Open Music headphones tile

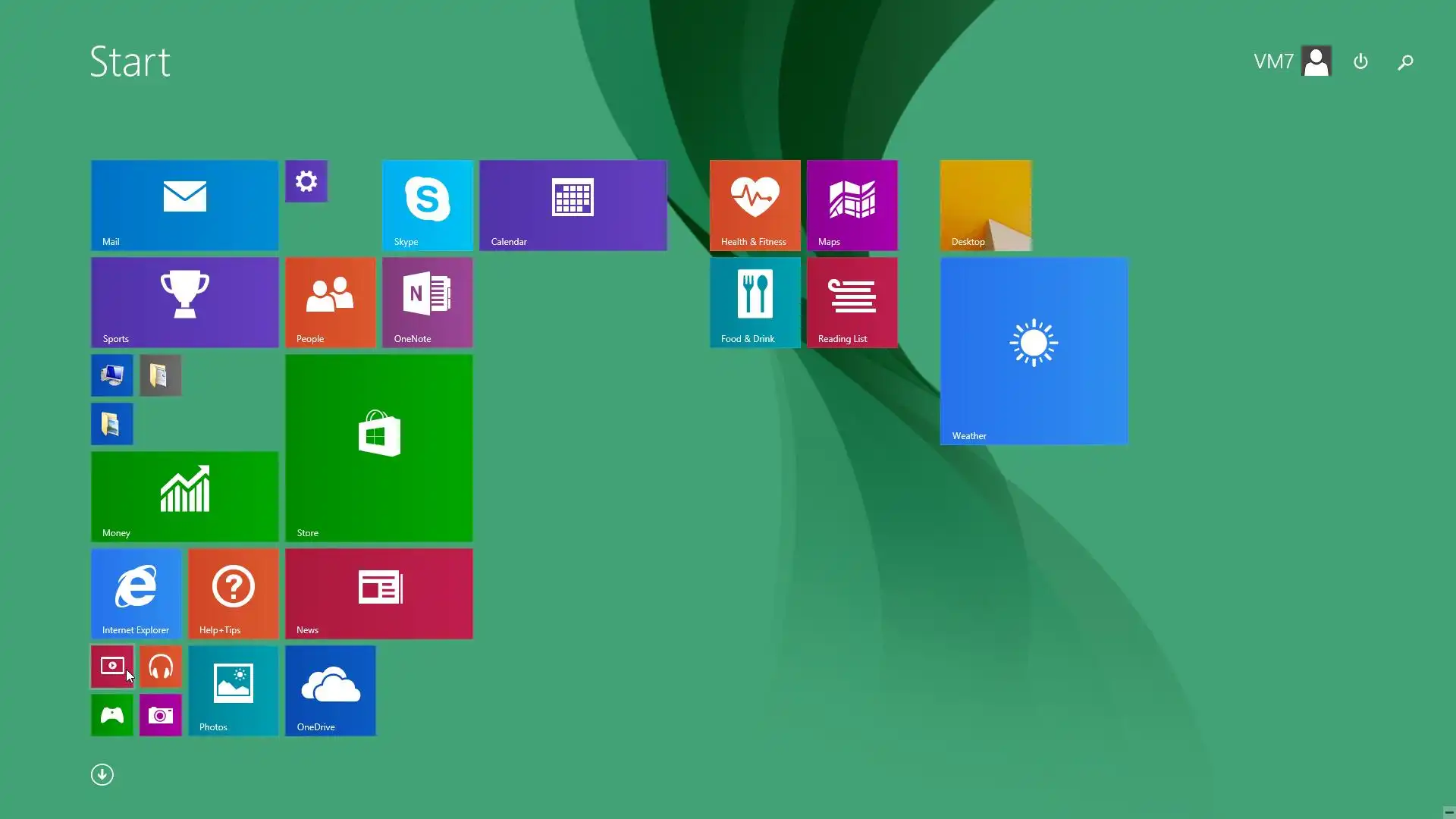click(161, 667)
